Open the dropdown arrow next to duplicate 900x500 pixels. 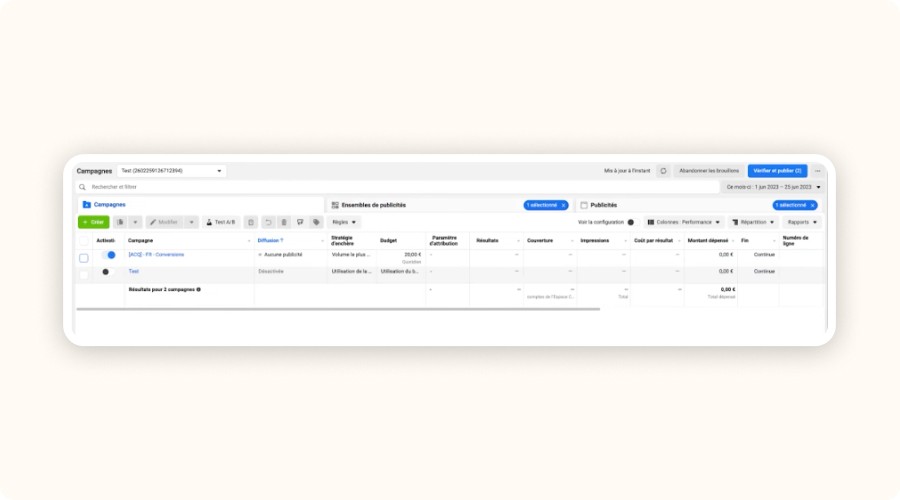click(135, 222)
